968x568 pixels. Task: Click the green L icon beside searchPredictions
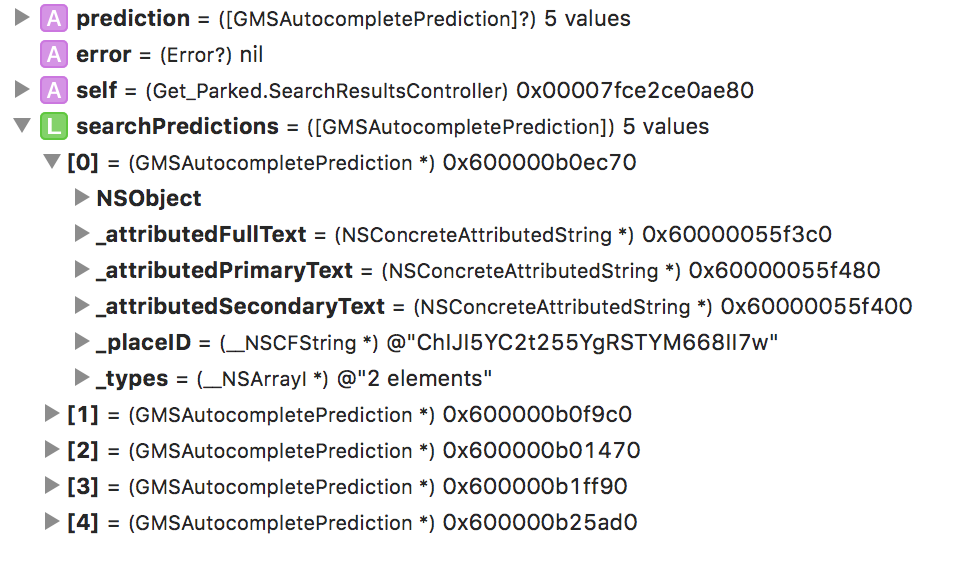point(52,126)
